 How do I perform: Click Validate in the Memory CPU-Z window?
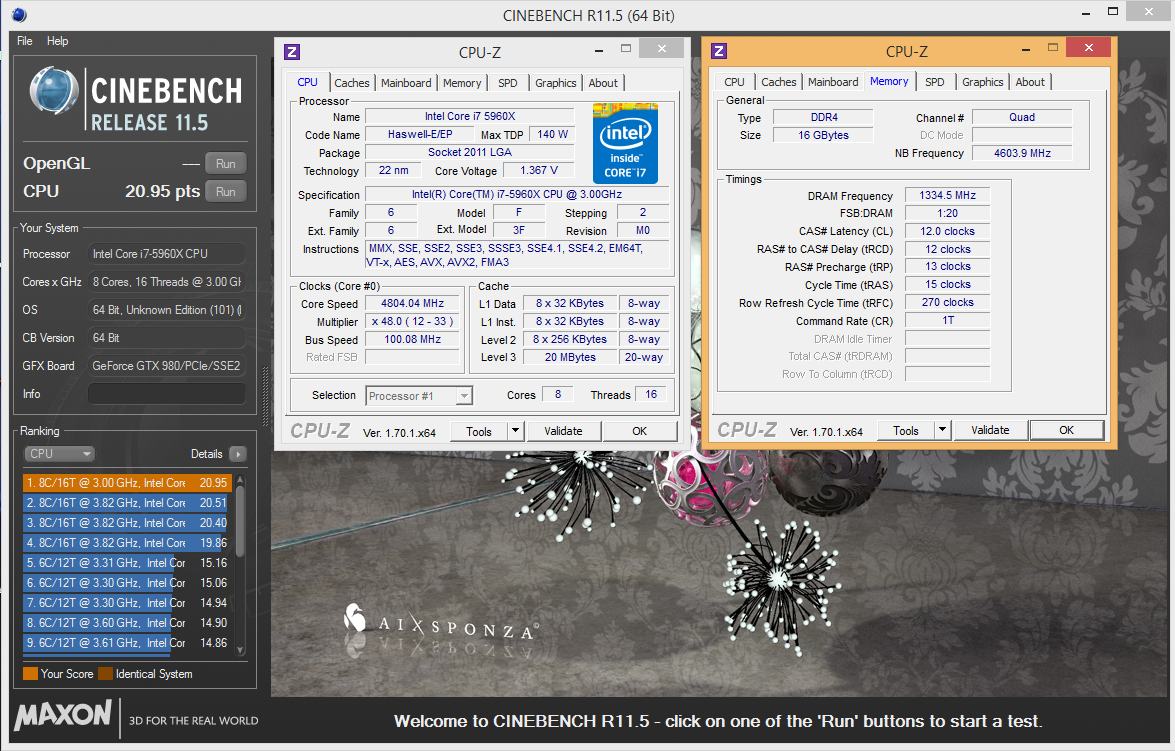tap(989, 430)
